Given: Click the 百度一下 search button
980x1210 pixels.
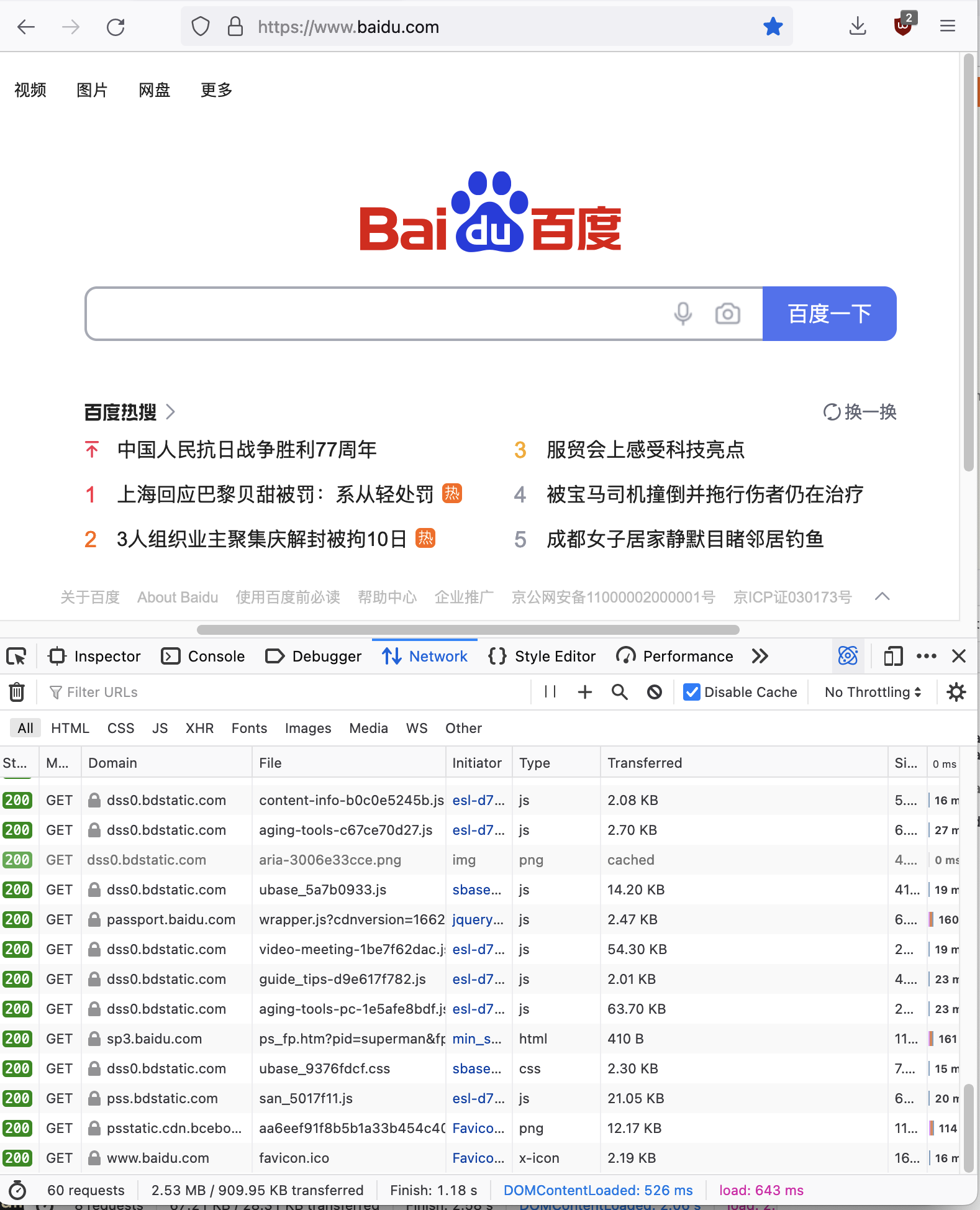Looking at the screenshot, I should (x=829, y=314).
